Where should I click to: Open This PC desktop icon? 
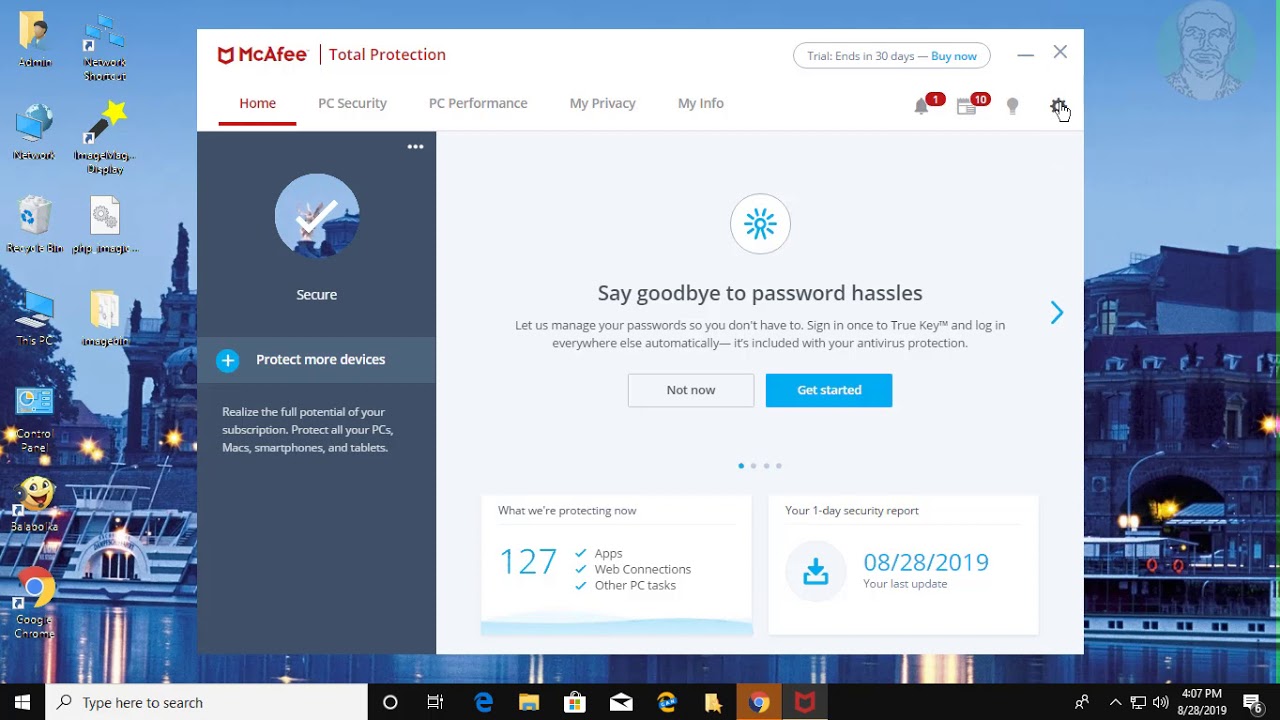point(34,318)
